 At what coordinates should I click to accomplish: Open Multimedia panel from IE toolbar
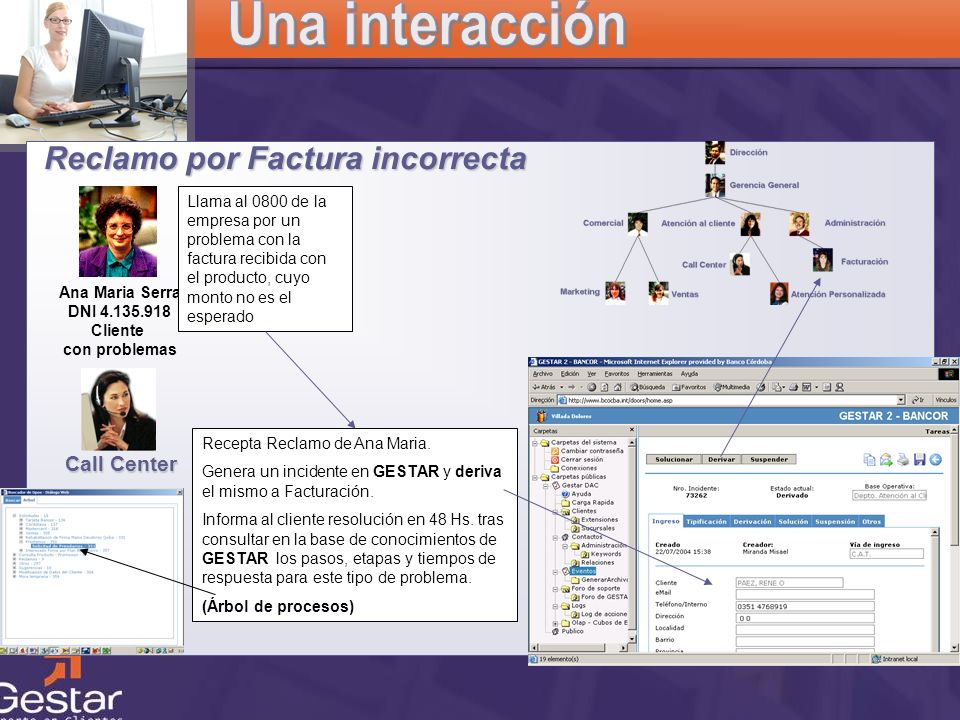click(732, 387)
